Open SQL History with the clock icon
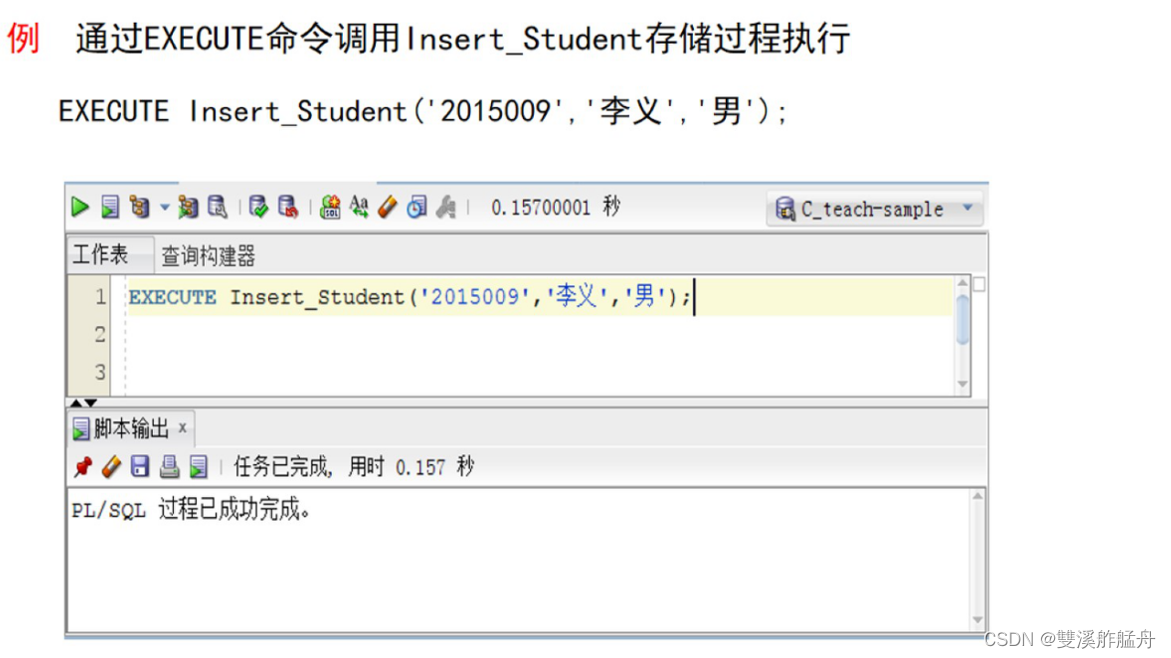This screenshot has height=658, width=1171. click(417, 207)
